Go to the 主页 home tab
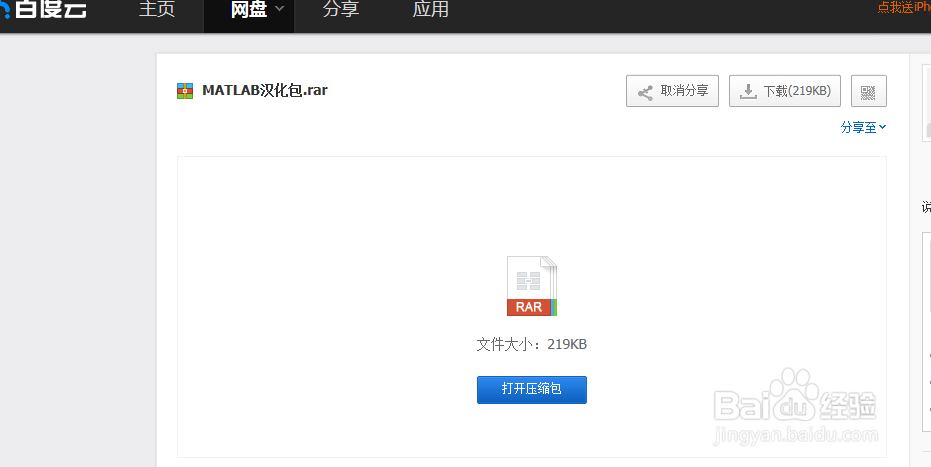This screenshot has height=467, width=931. point(157,9)
